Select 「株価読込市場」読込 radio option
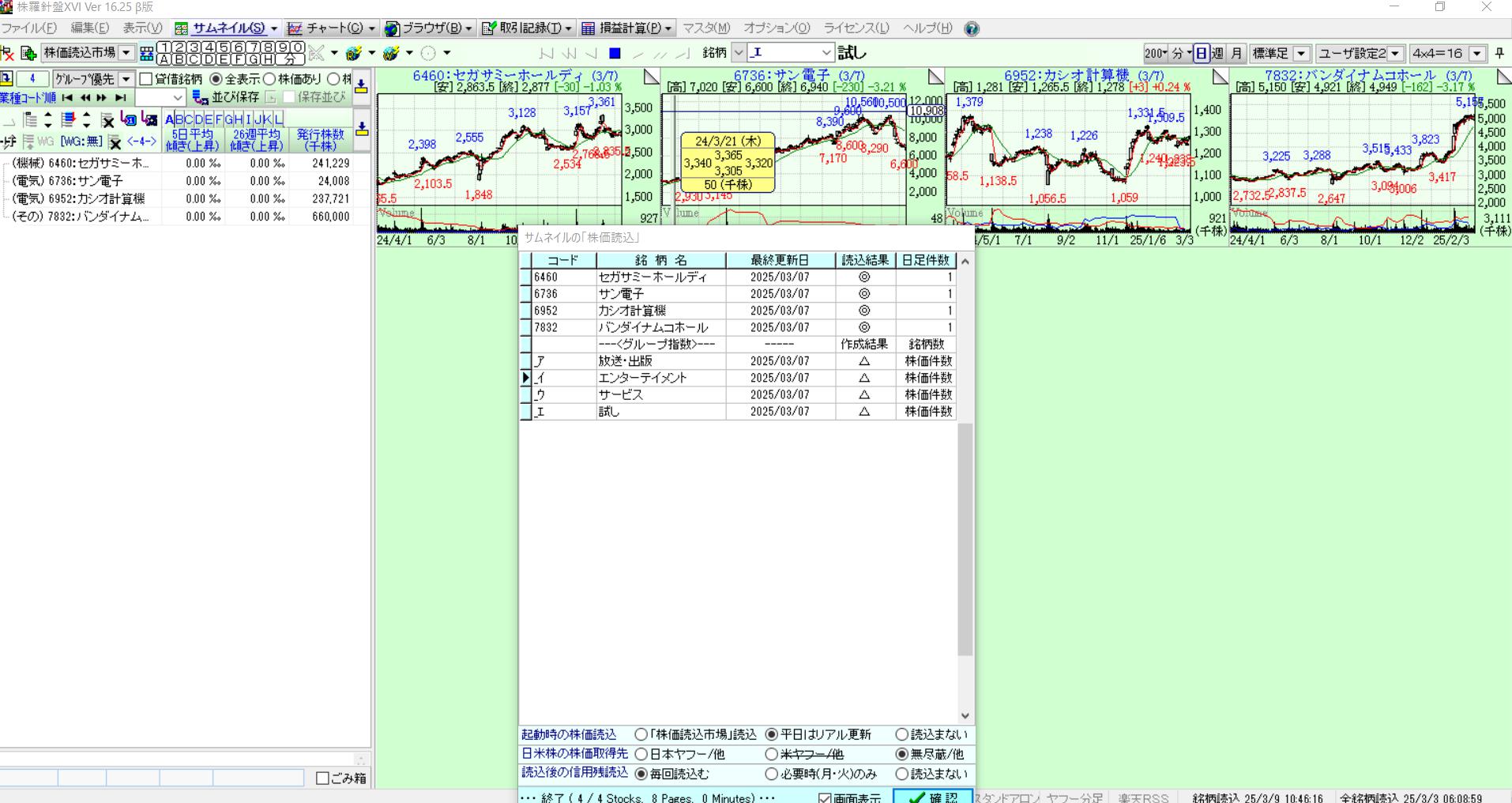This screenshot has height=803, width=1512. [641, 735]
